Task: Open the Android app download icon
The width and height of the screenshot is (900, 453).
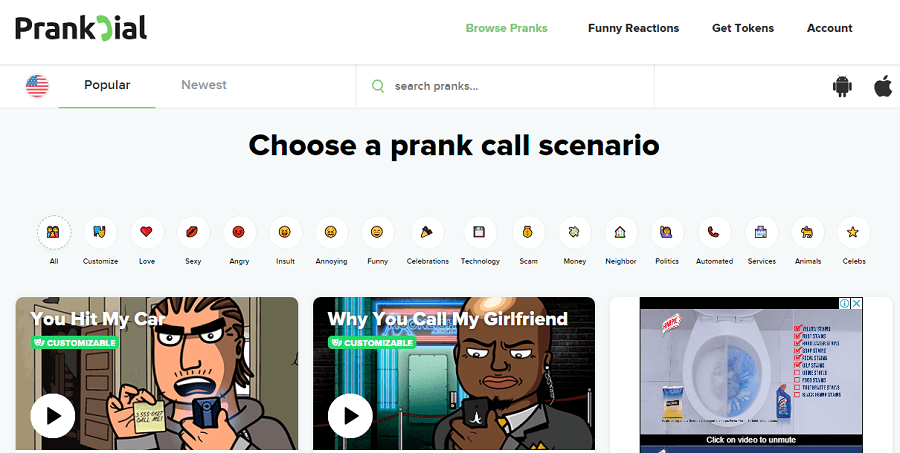Action: pyautogui.click(x=842, y=87)
